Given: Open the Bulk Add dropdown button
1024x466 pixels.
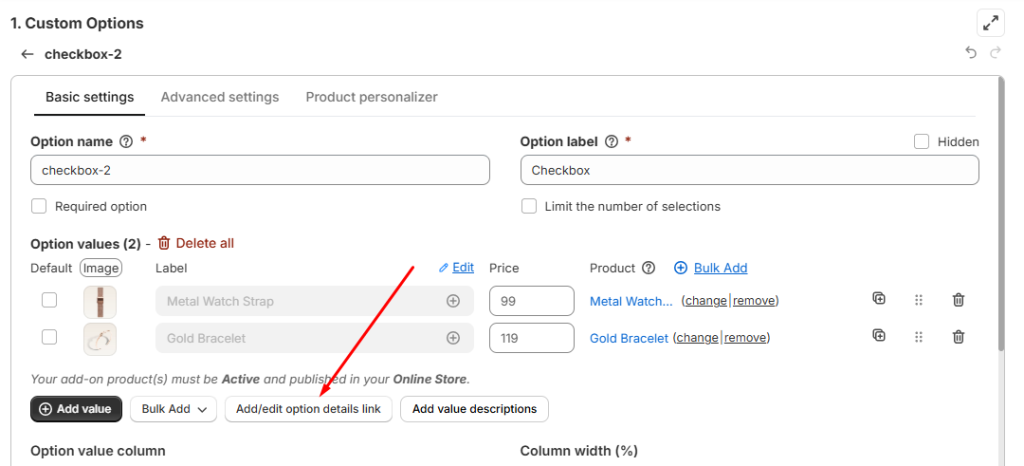Looking at the screenshot, I should pyautogui.click(x=173, y=409).
